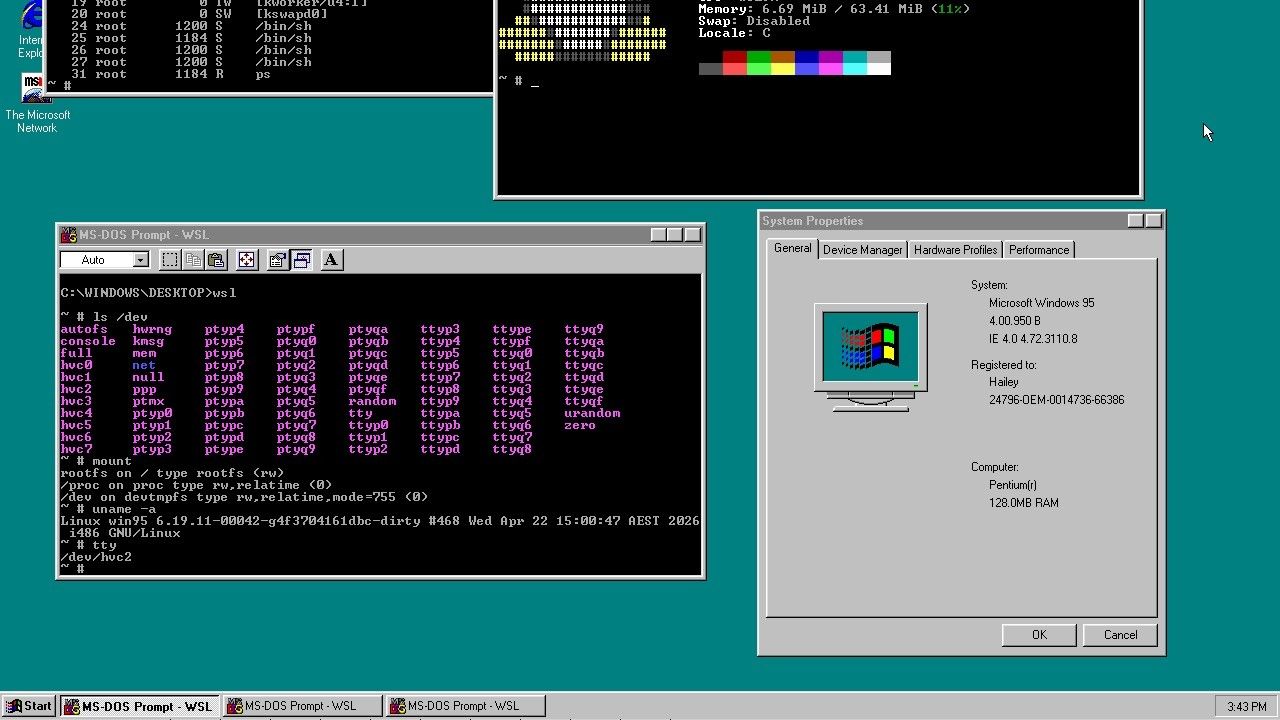Click Cancel in System Properties

[1120, 634]
